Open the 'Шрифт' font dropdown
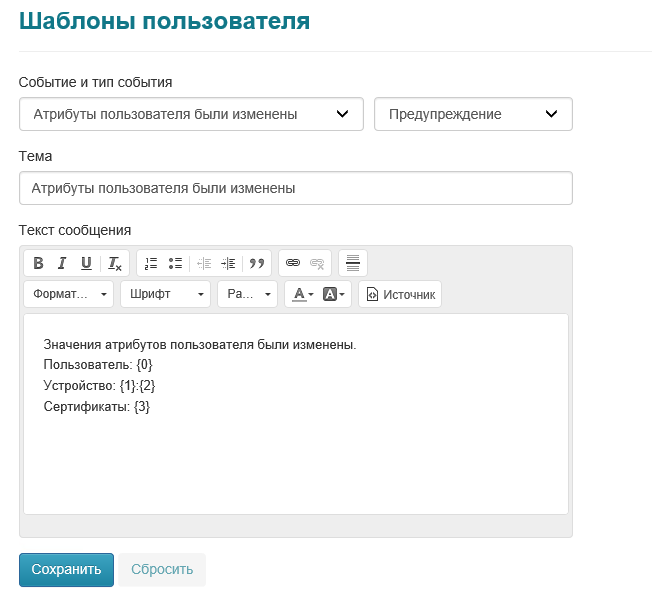The height and width of the screenshot is (605, 652). click(x=166, y=294)
